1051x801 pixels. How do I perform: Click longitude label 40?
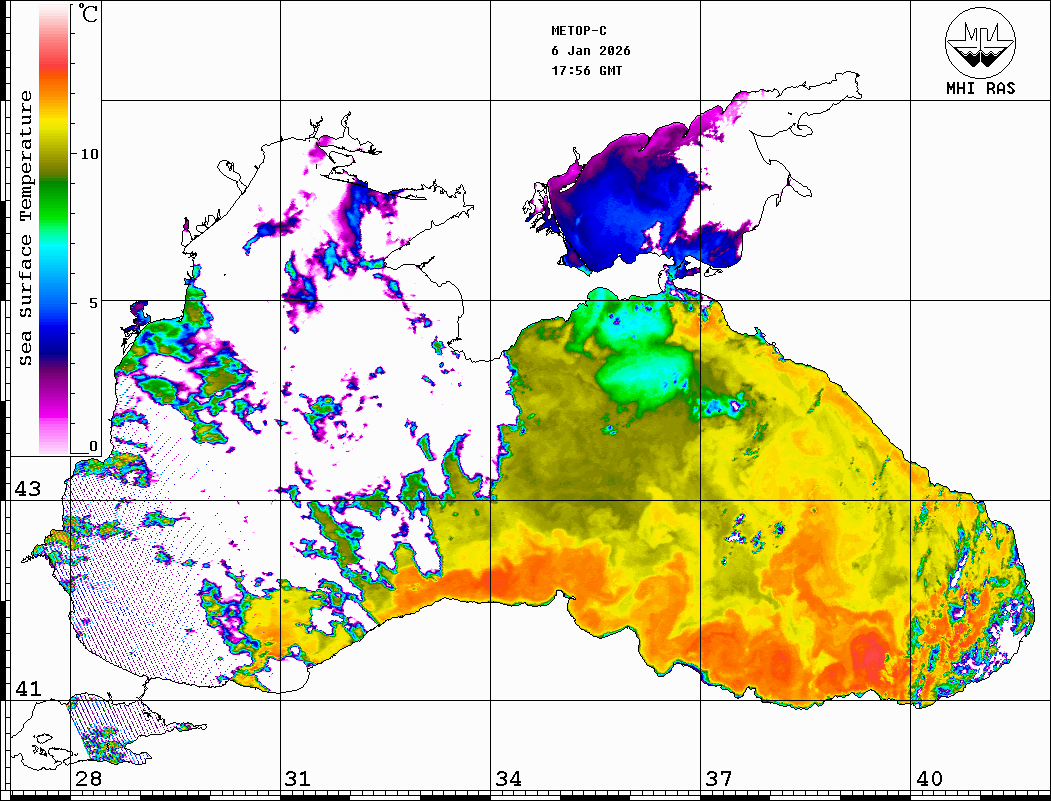(x=929, y=779)
